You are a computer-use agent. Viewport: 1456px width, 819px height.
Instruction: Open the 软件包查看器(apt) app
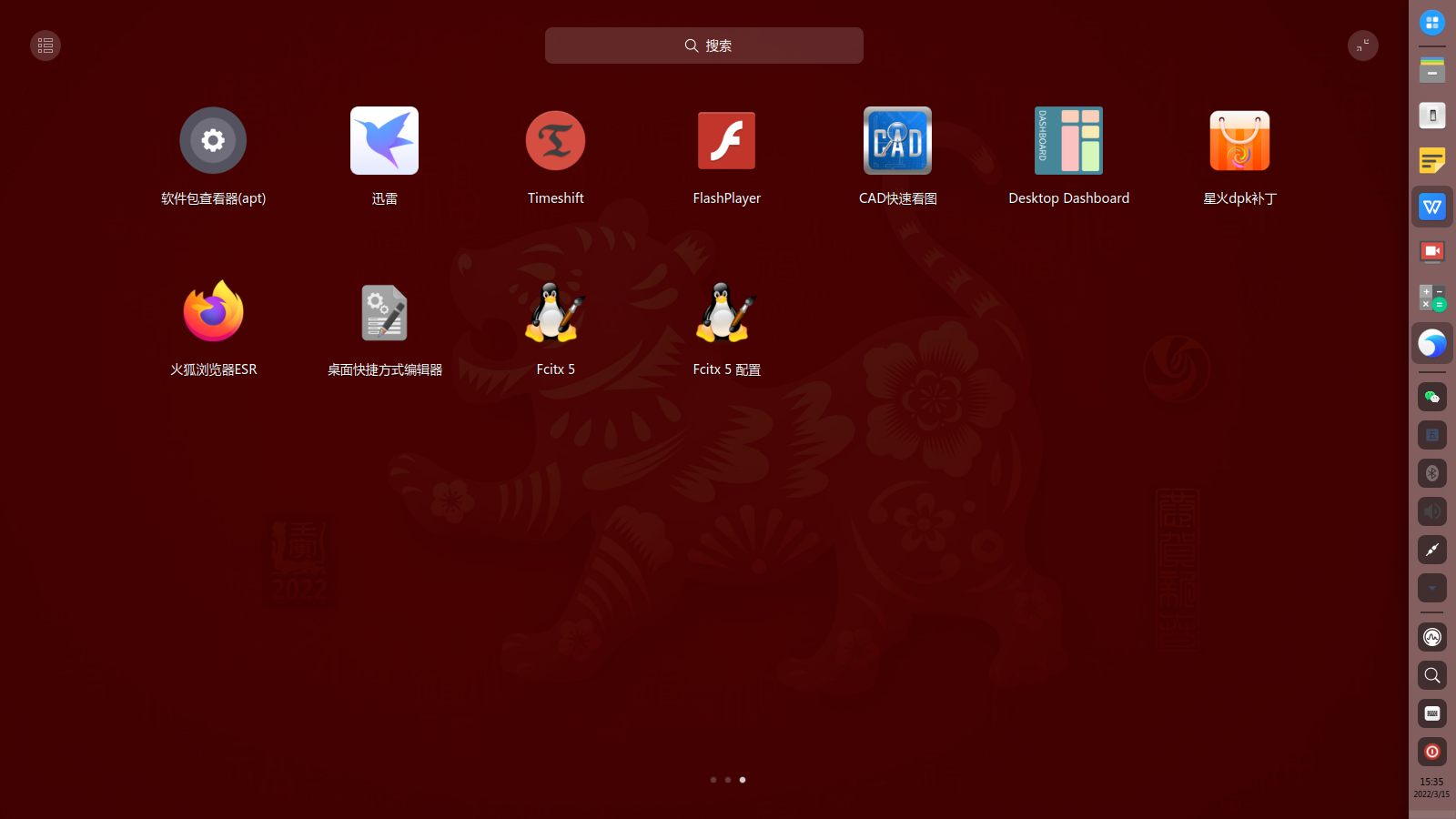point(213,140)
